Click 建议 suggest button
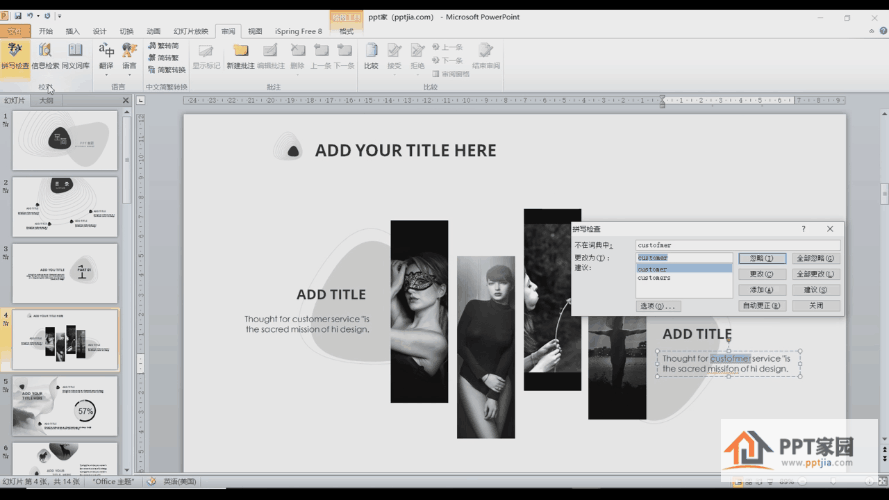889x500 pixels. point(815,290)
